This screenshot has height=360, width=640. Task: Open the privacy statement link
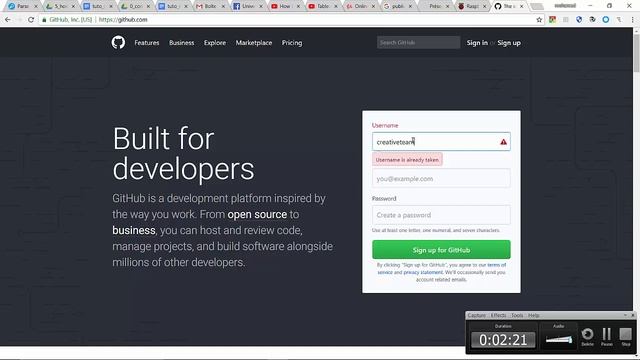tap(423, 272)
